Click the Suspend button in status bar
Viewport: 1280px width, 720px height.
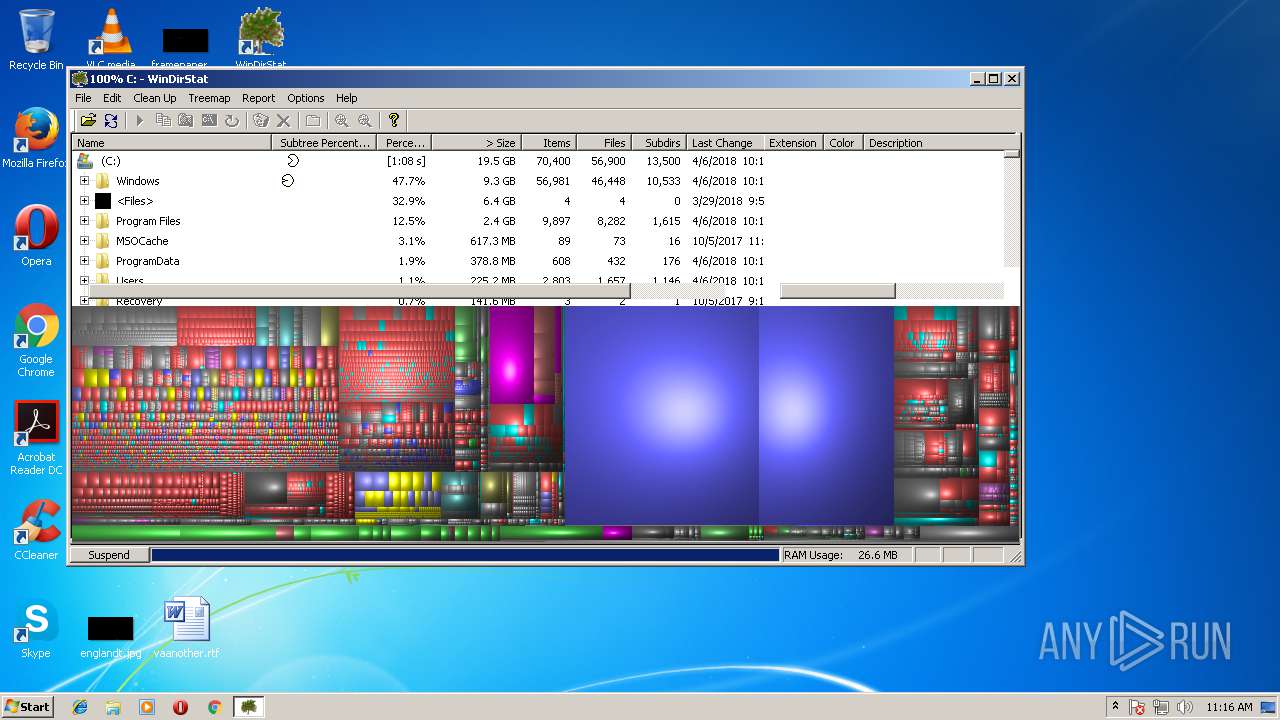(109, 555)
